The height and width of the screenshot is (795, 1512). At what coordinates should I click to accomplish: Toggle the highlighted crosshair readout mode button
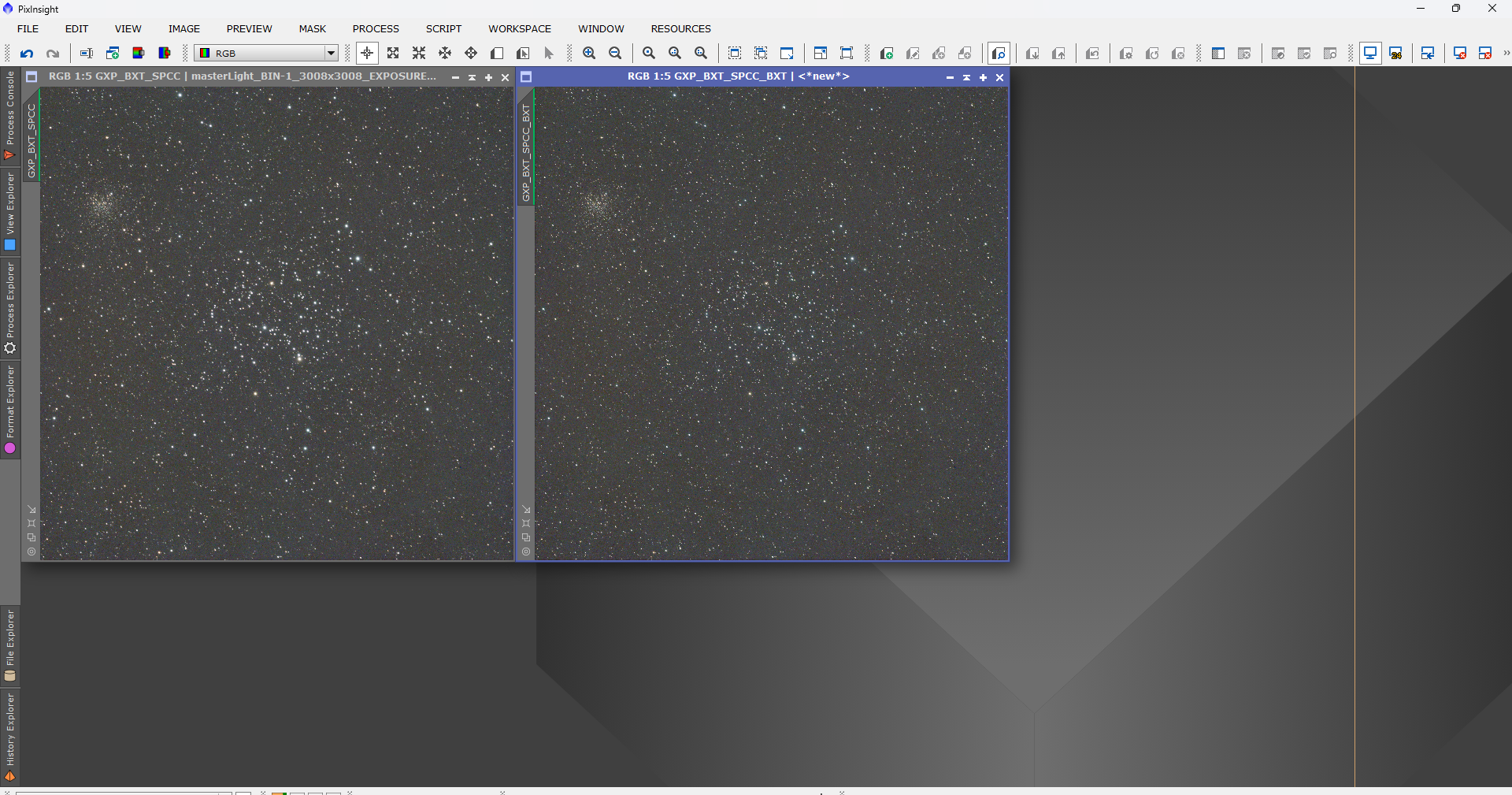[367, 54]
